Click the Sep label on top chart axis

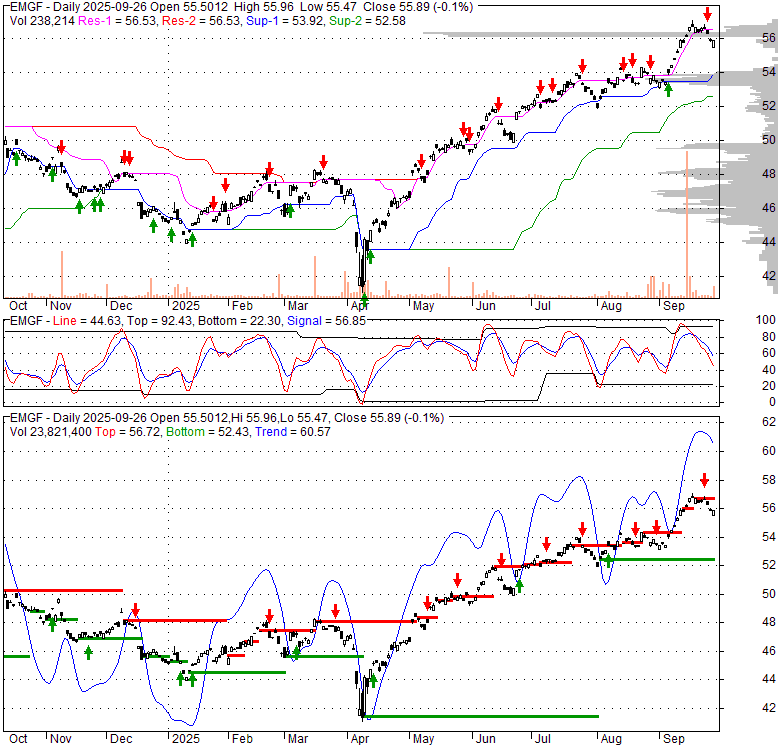(674, 306)
